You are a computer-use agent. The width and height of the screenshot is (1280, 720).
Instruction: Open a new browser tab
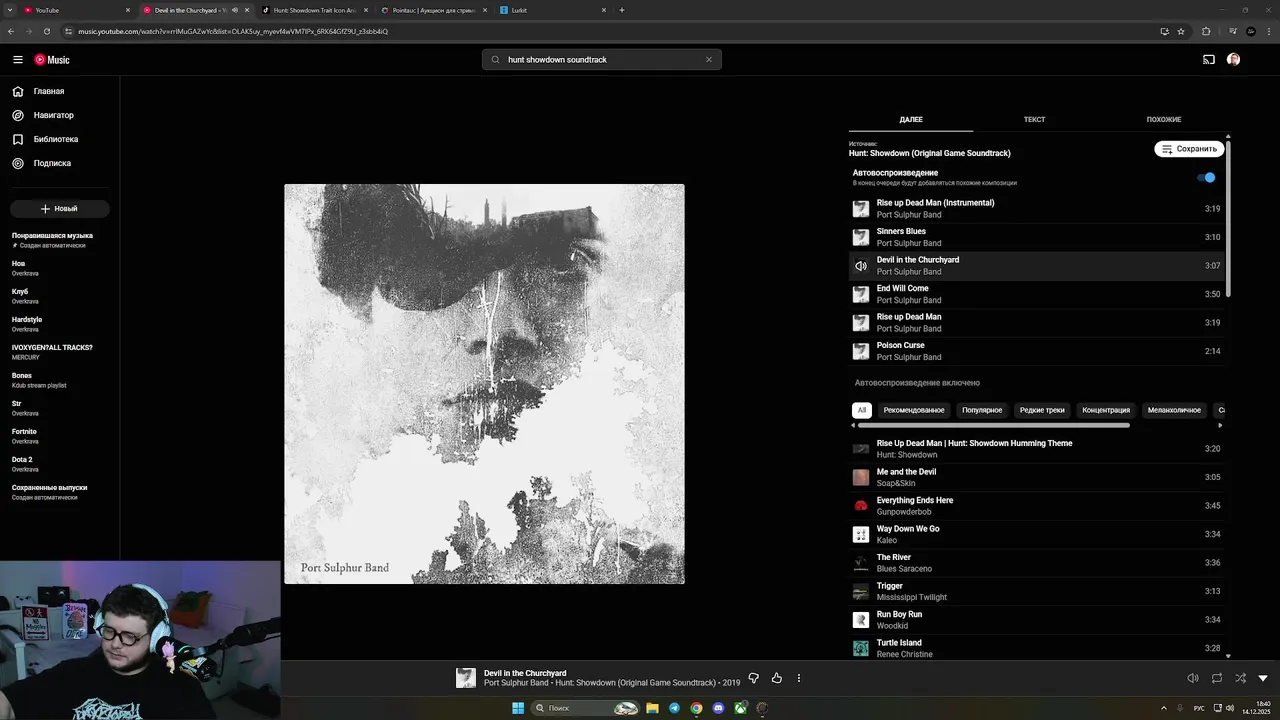622,10
